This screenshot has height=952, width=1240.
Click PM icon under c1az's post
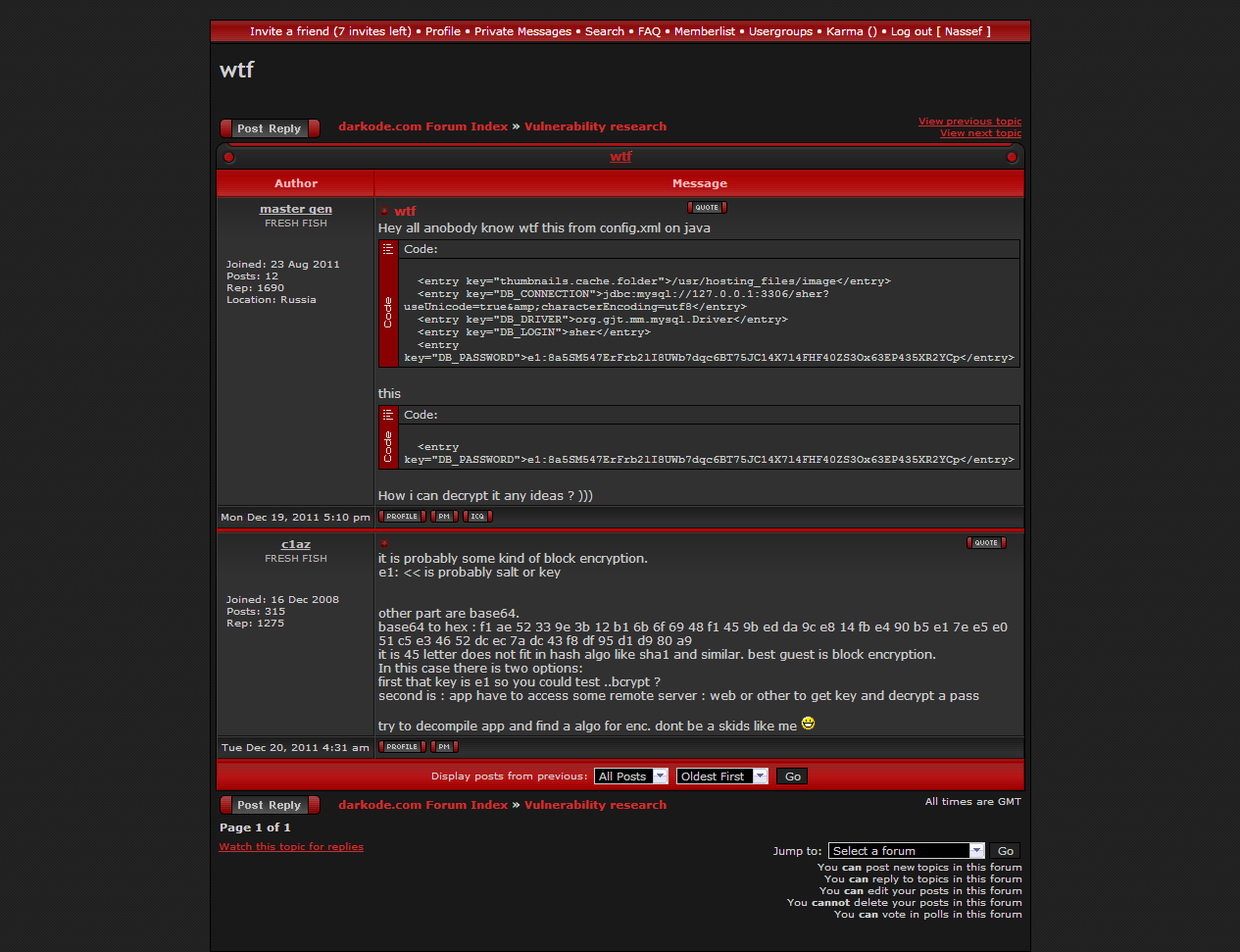(444, 747)
